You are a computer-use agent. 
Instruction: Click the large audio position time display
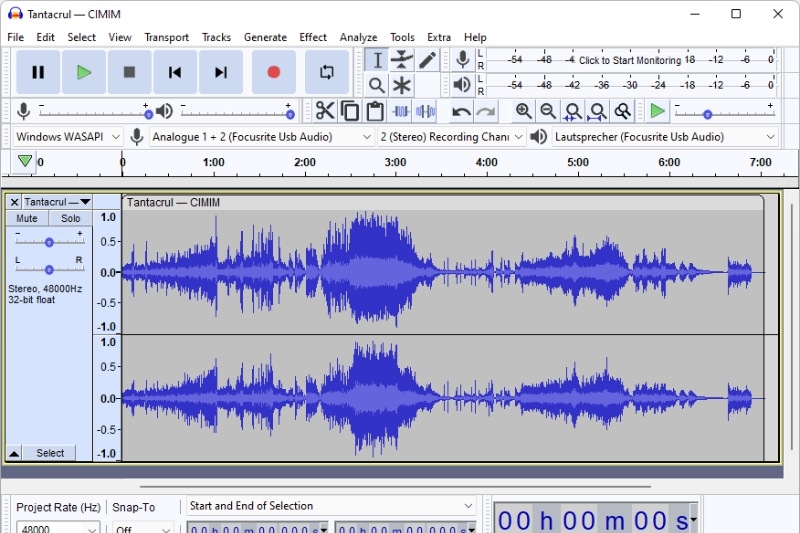click(595, 519)
